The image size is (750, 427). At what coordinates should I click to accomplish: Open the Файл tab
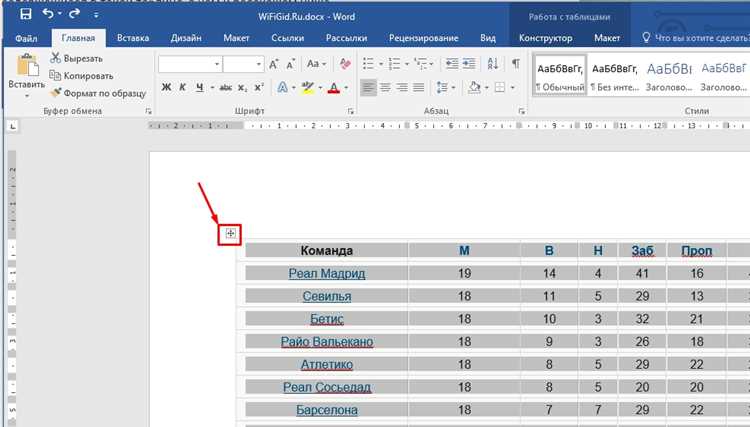(x=26, y=38)
